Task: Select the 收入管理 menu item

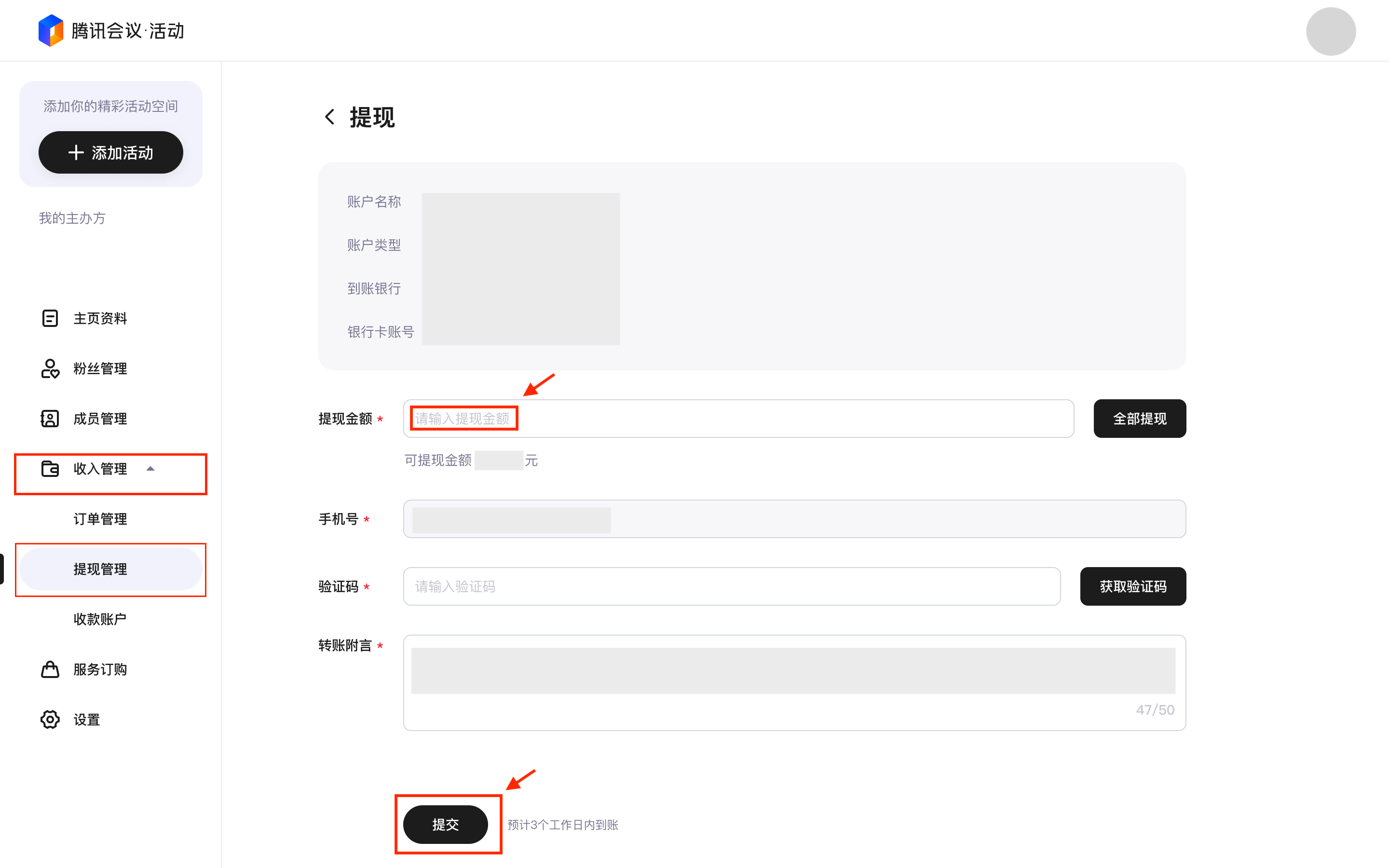Action: 111,469
